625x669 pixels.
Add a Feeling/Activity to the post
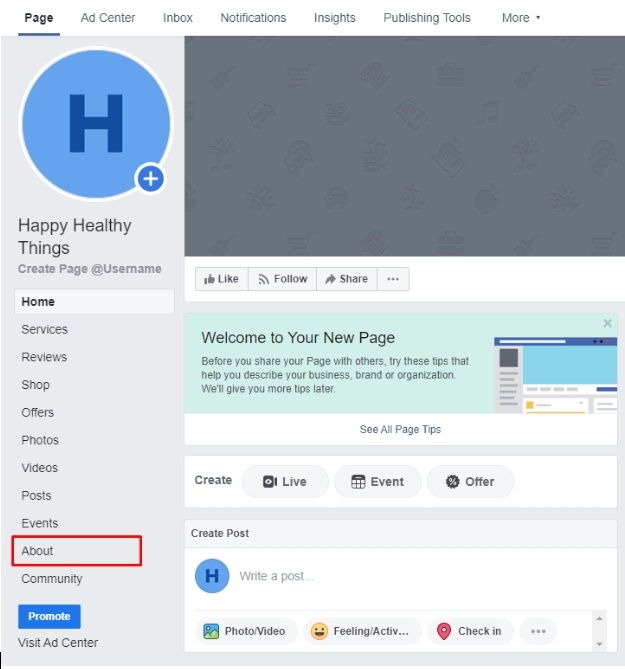(x=362, y=631)
